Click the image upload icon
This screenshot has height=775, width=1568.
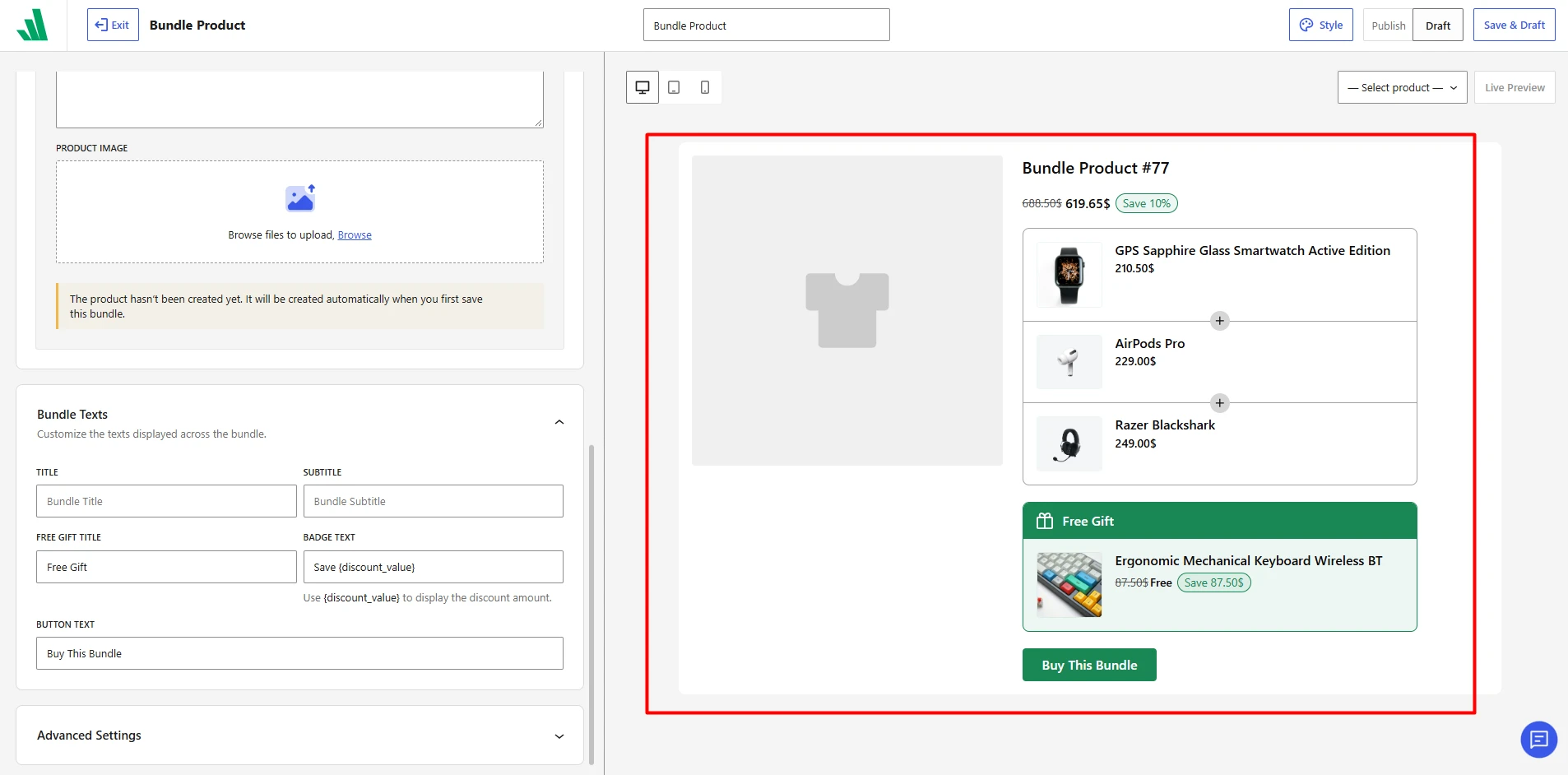[300, 198]
